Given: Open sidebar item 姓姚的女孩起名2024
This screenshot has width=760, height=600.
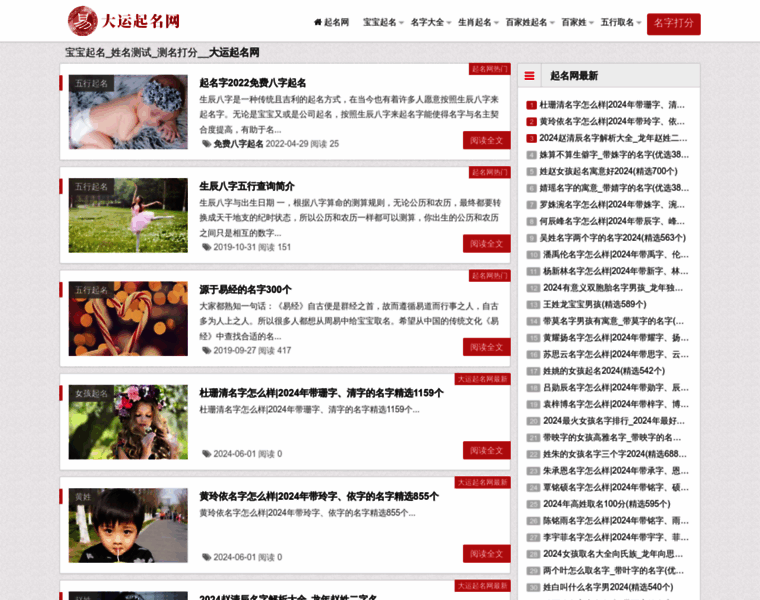Looking at the screenshot, I should (603, 371).
